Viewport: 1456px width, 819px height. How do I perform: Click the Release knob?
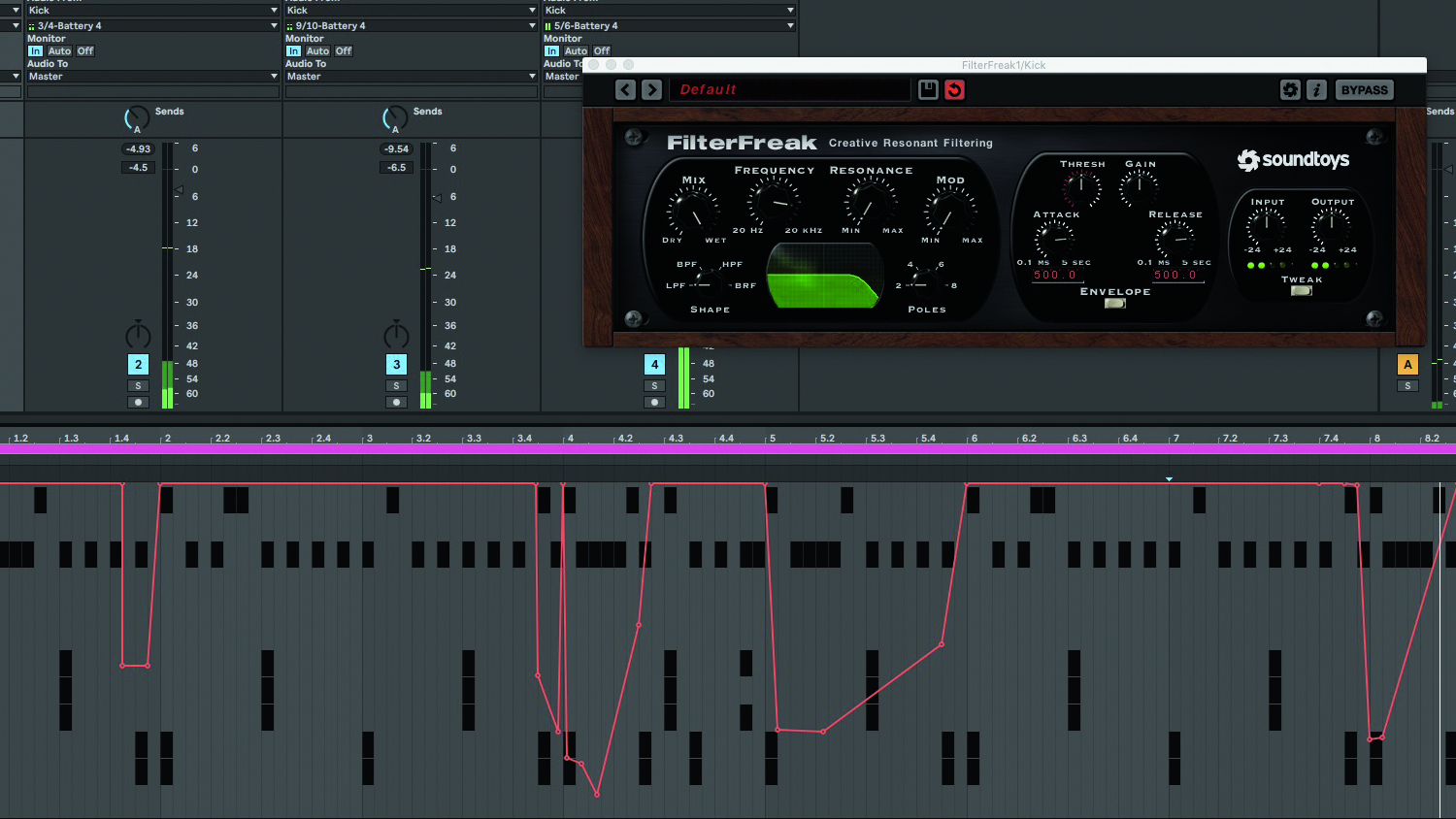point(1175,239)
